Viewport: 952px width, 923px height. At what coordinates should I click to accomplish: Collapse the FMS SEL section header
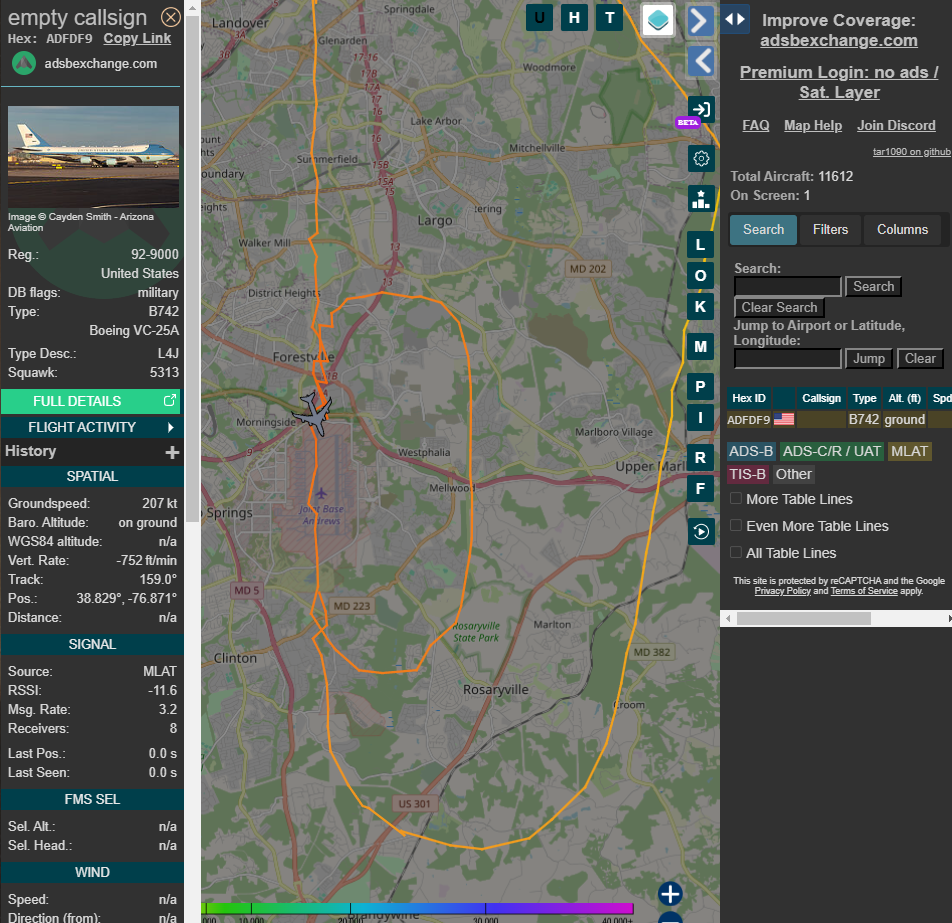(x=92, y=799)
